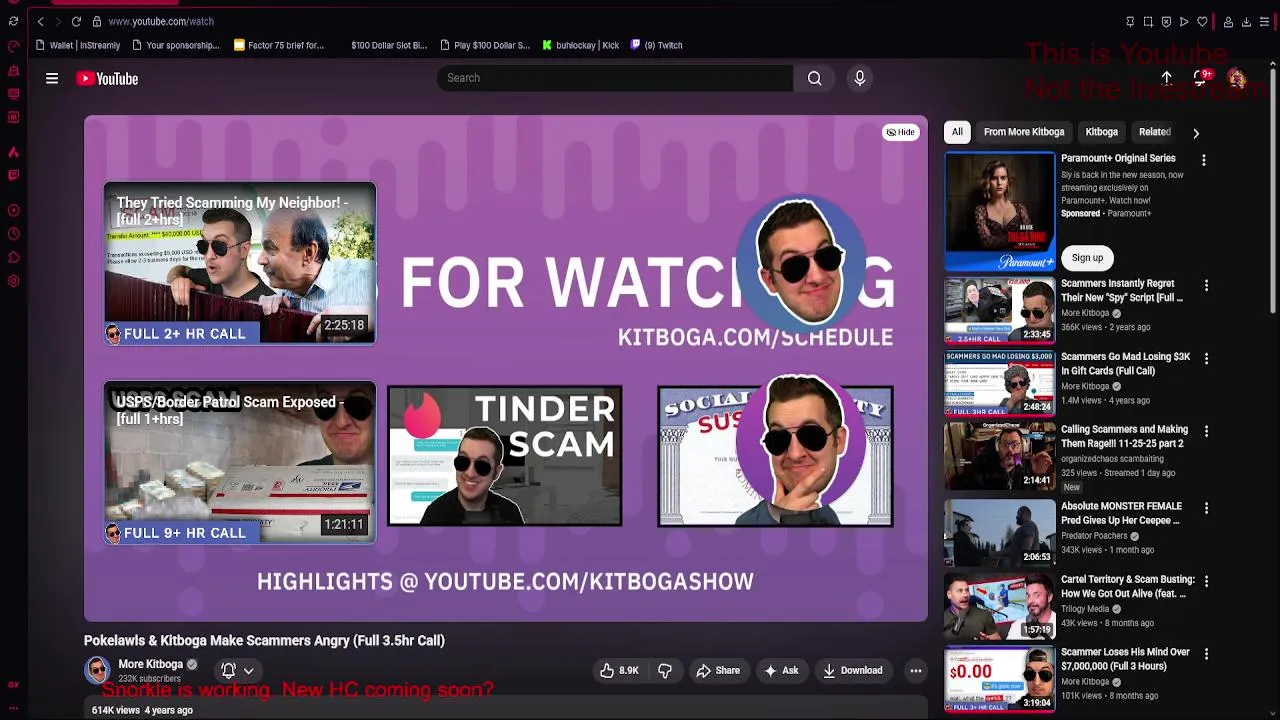Hide the end screen suggestions
Viewport: 1280px width, 720px height.
point(901,132)
